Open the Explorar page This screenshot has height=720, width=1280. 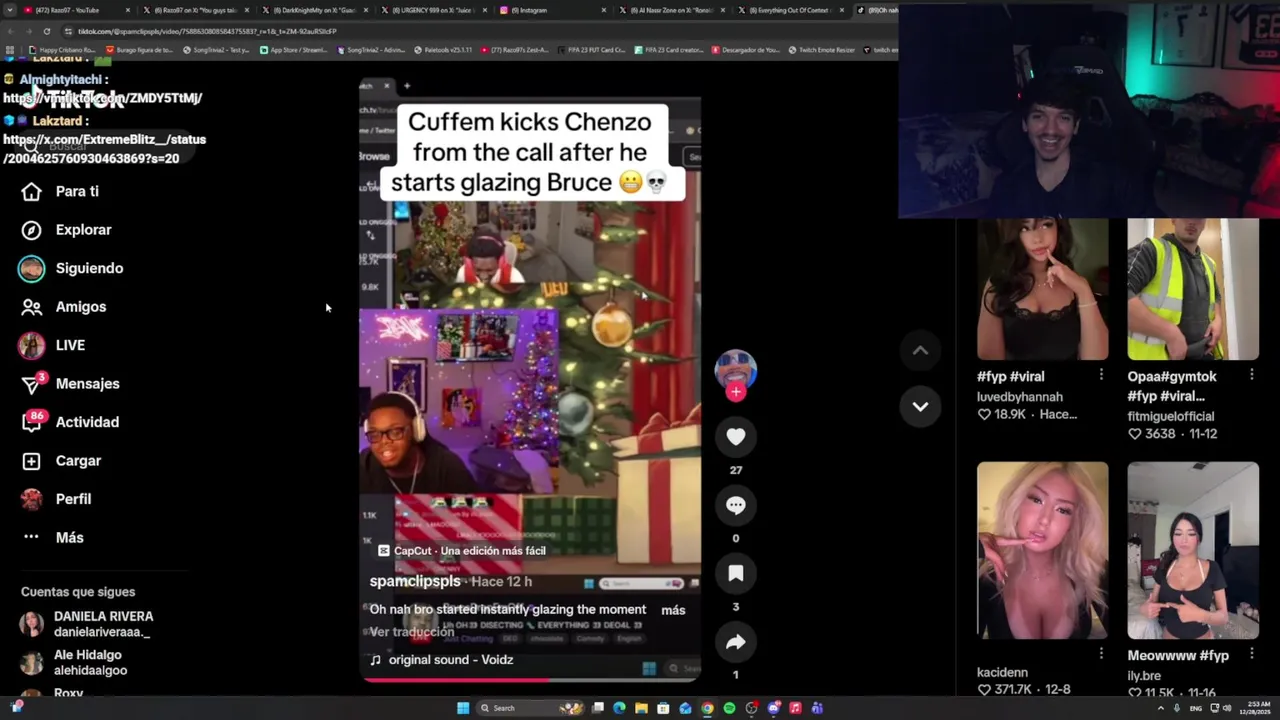(67, 230)
